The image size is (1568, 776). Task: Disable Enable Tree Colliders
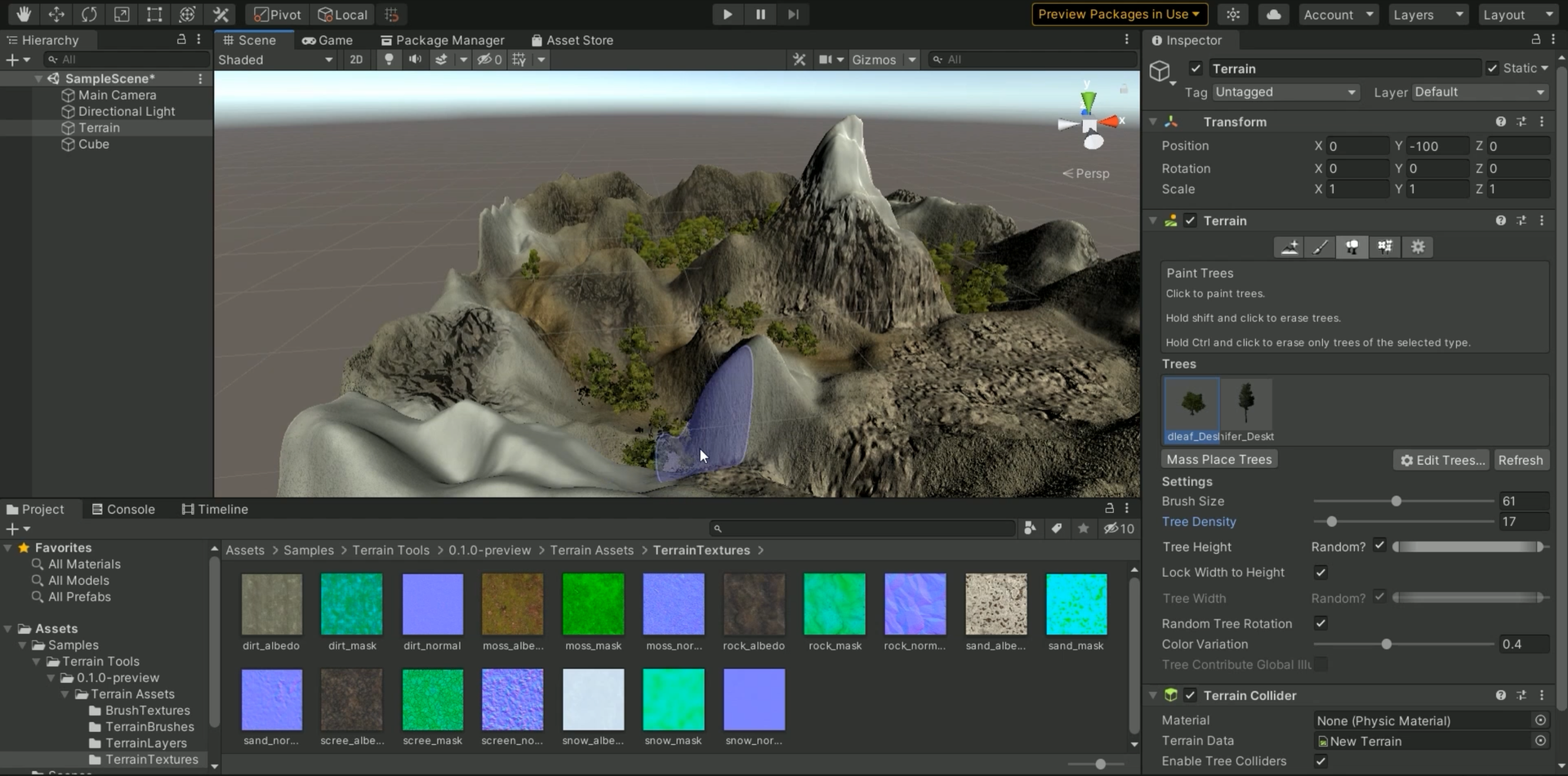[x=1321, y=760]
